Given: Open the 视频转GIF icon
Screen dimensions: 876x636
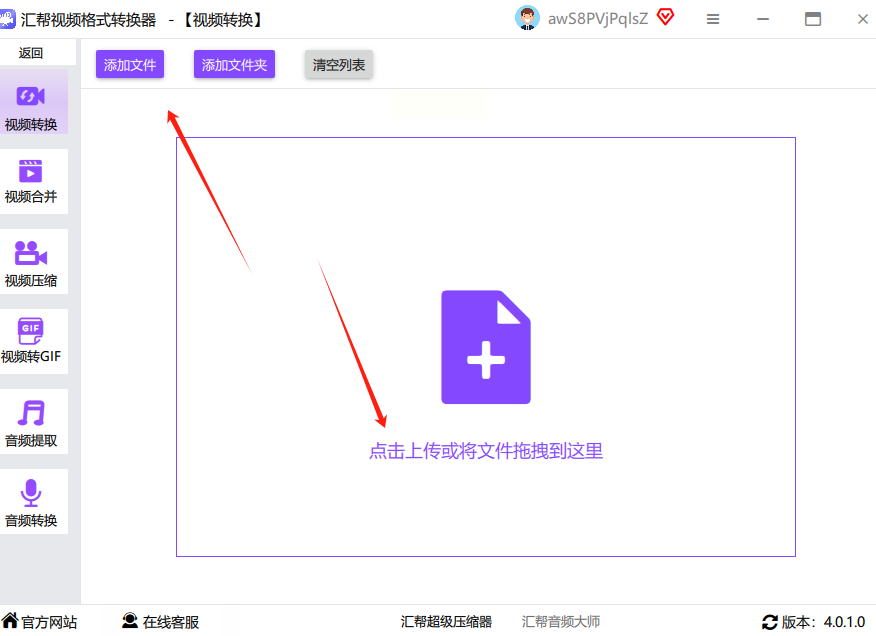Looking at the screenshot, I should click(31, 331).
